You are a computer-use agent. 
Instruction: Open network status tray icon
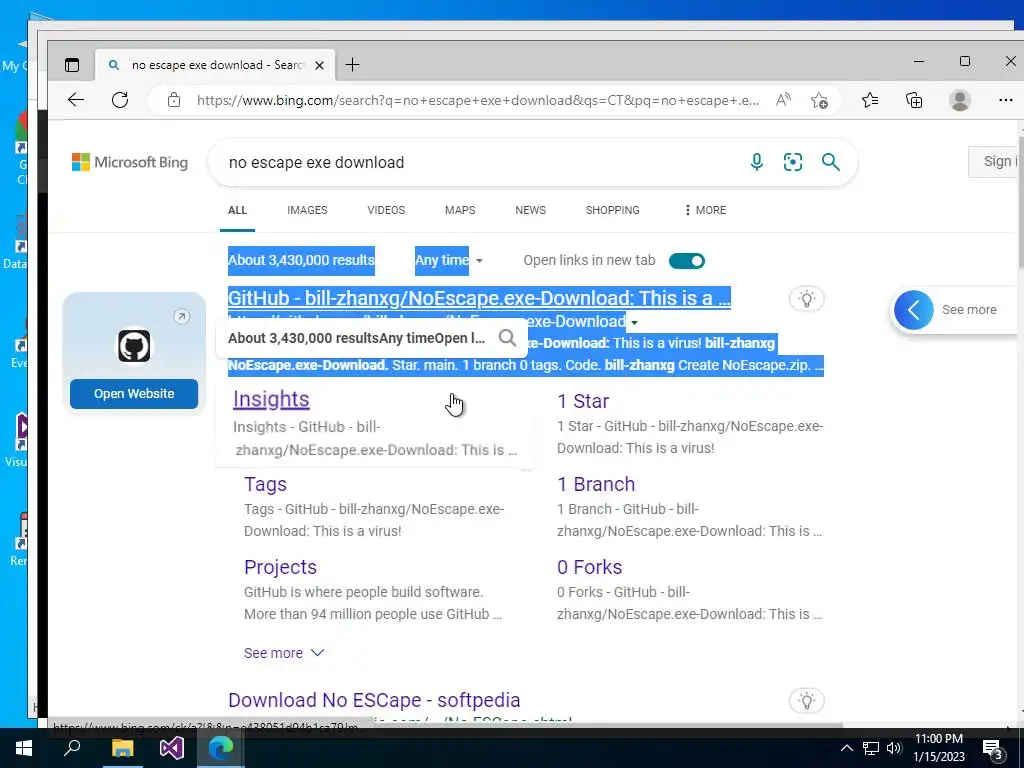click(871, 748)
